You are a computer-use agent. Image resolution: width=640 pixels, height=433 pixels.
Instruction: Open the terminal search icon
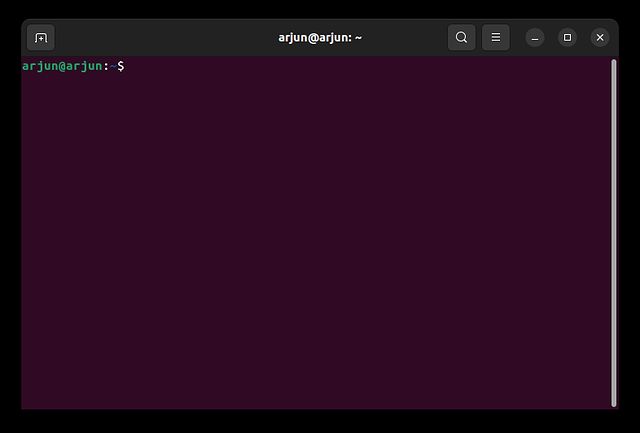461,38
